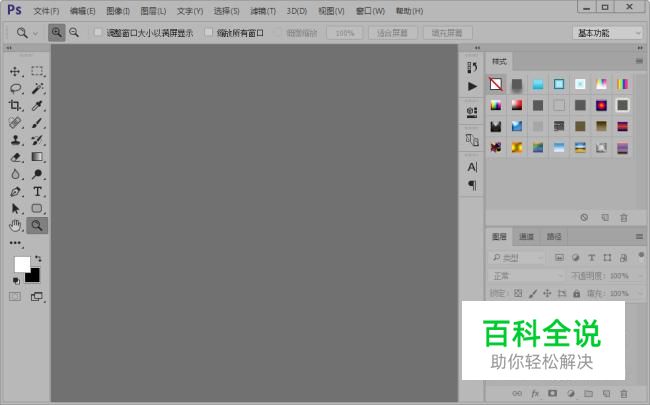Choose Zoom In mode in options bar
The image size is (650, 405).
click(56, 32)
